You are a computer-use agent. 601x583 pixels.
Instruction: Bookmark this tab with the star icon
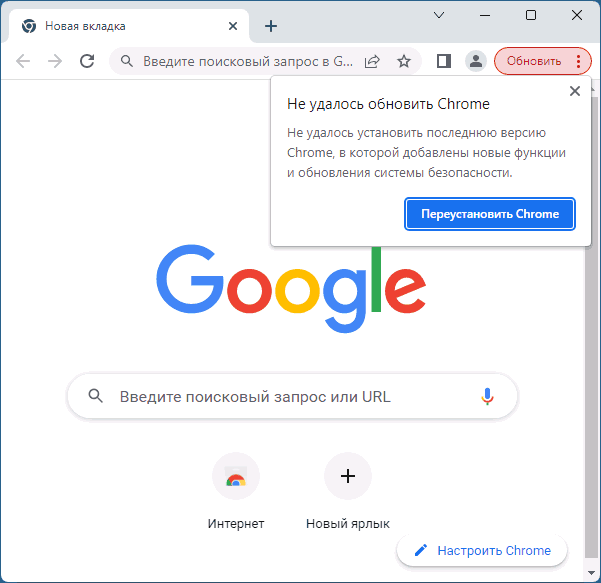click(x=404, y=61)
